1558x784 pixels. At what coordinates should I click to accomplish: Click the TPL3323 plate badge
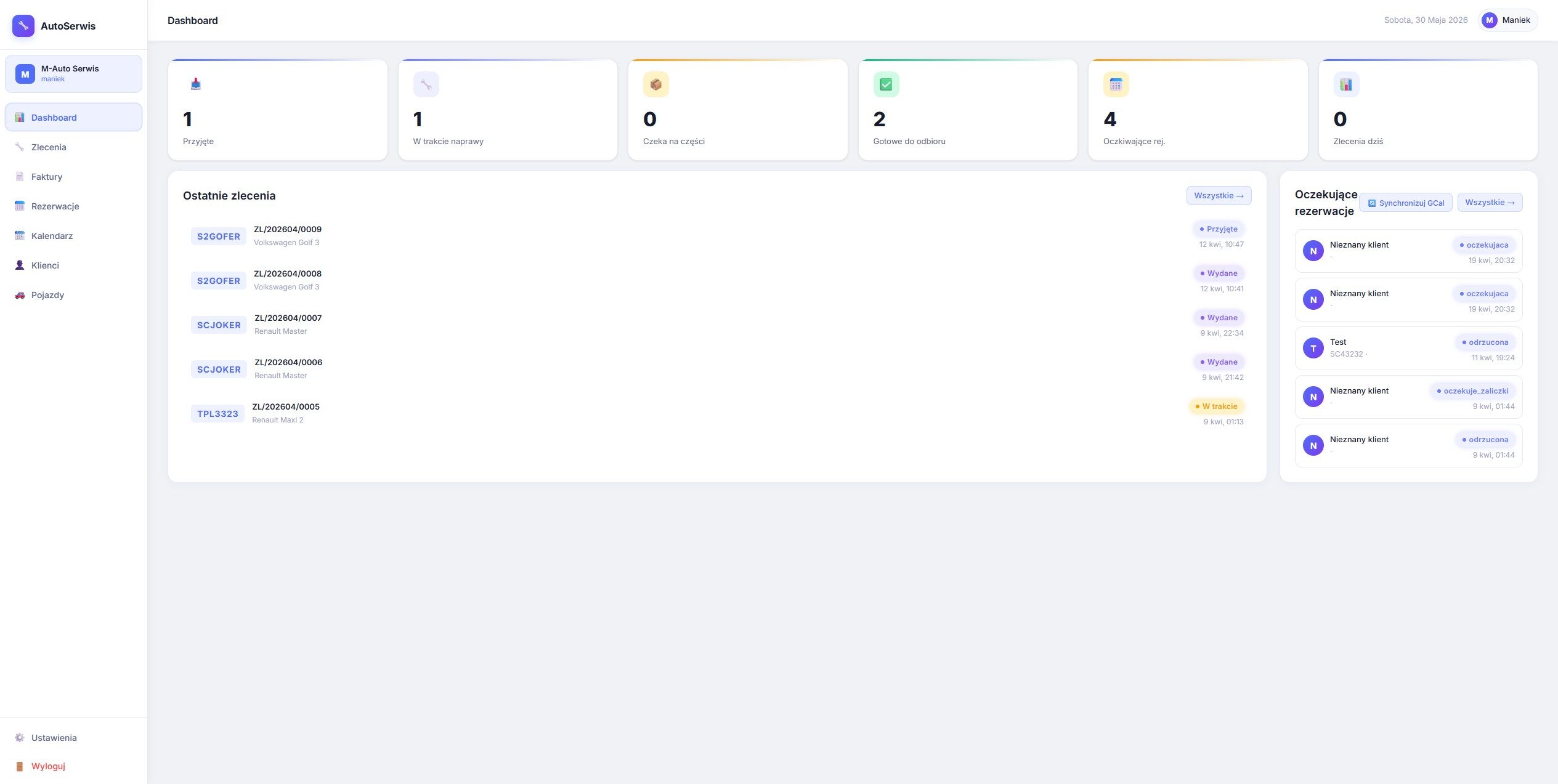pyautogui.click(x=217, y=414)
